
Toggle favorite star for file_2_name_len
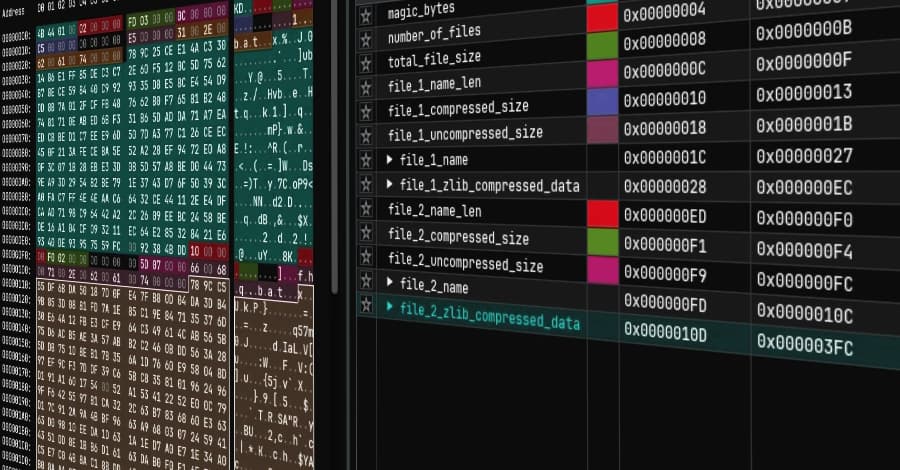[x=366, y=209]
